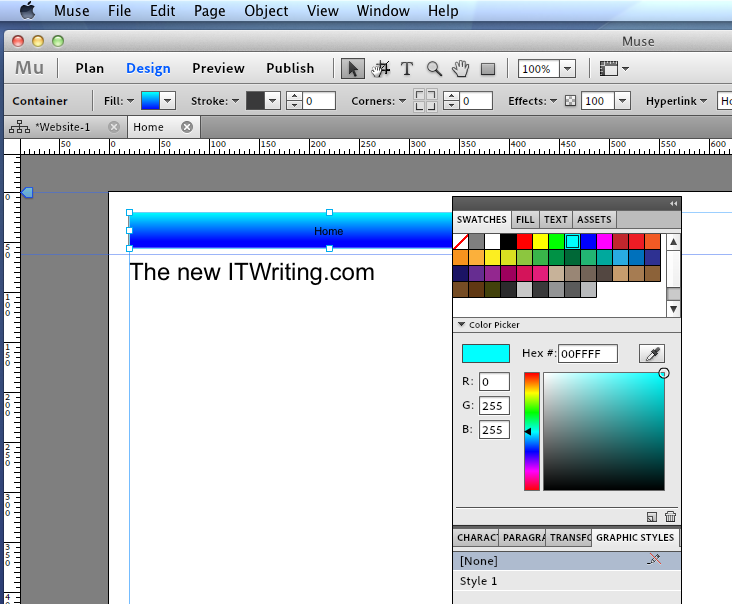Screen dimensions: 732x604
Task: Switch to the Transform panel tab
Action: 570,537
